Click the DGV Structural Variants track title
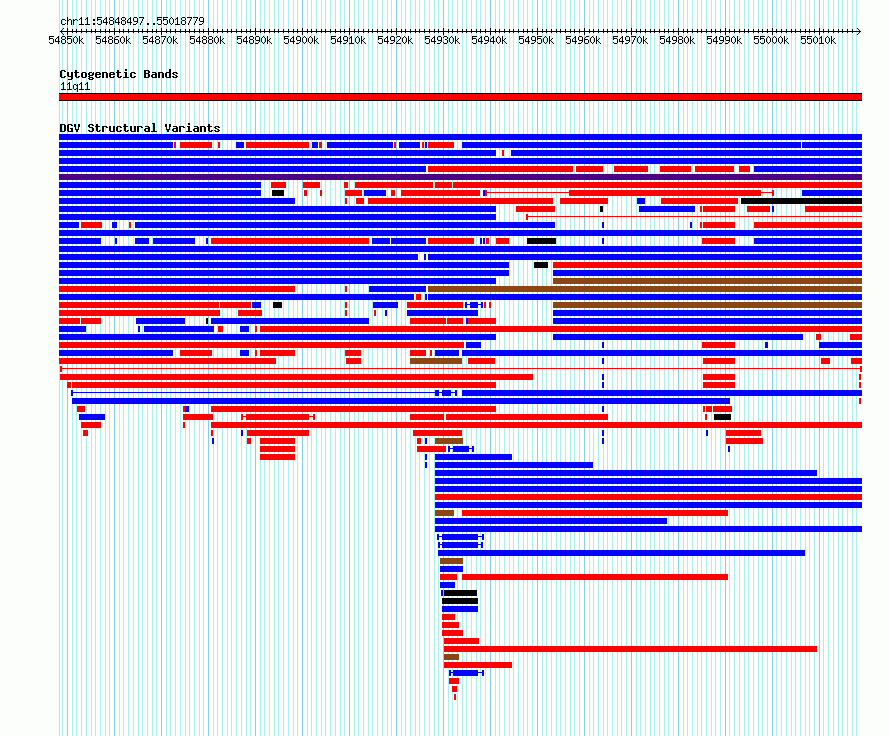The image size is (890, 736). pyautogui.click(x=140, y=128)
